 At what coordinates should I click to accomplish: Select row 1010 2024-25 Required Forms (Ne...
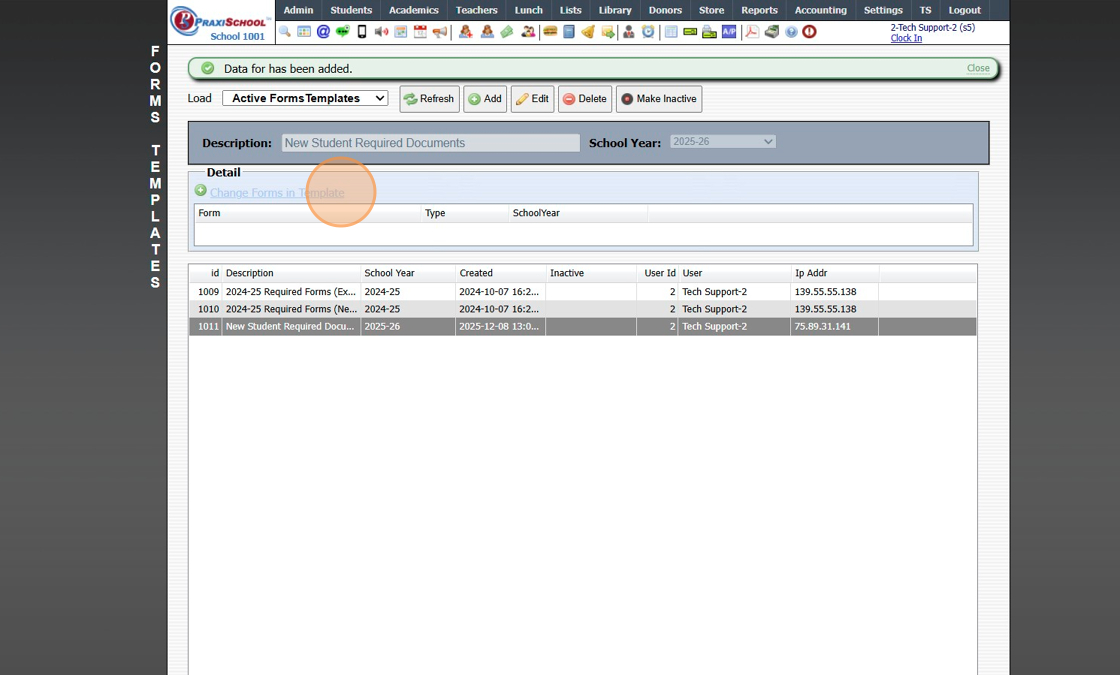click(583, 309)
